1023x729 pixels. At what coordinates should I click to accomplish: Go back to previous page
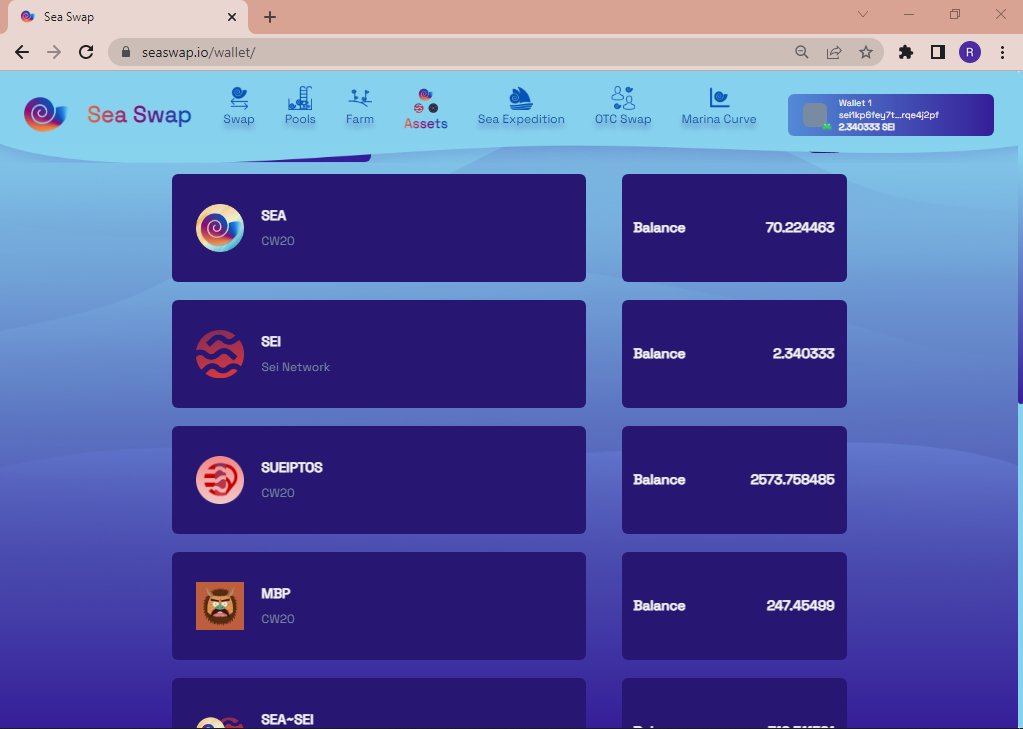[22, 52]
